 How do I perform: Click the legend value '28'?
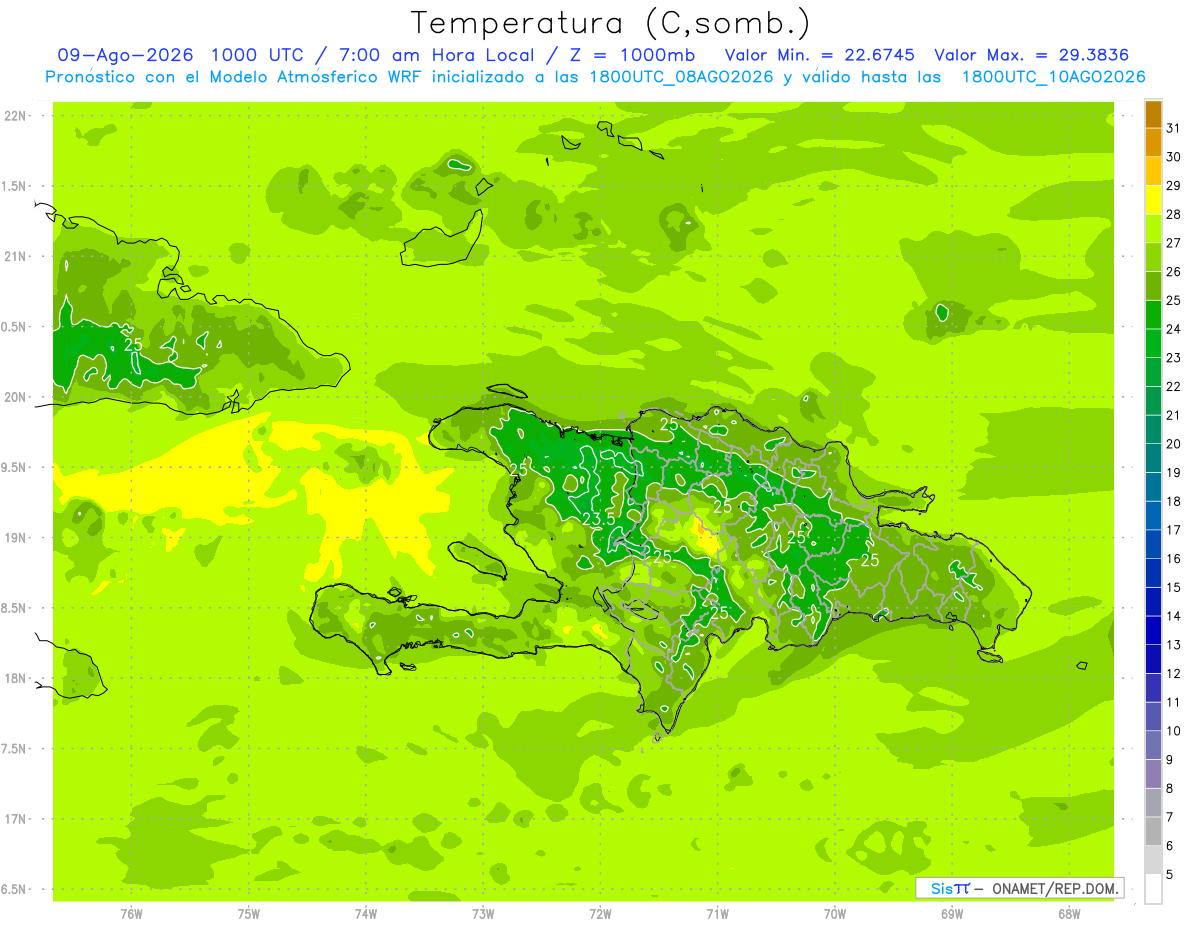[x=1173, y=214]
